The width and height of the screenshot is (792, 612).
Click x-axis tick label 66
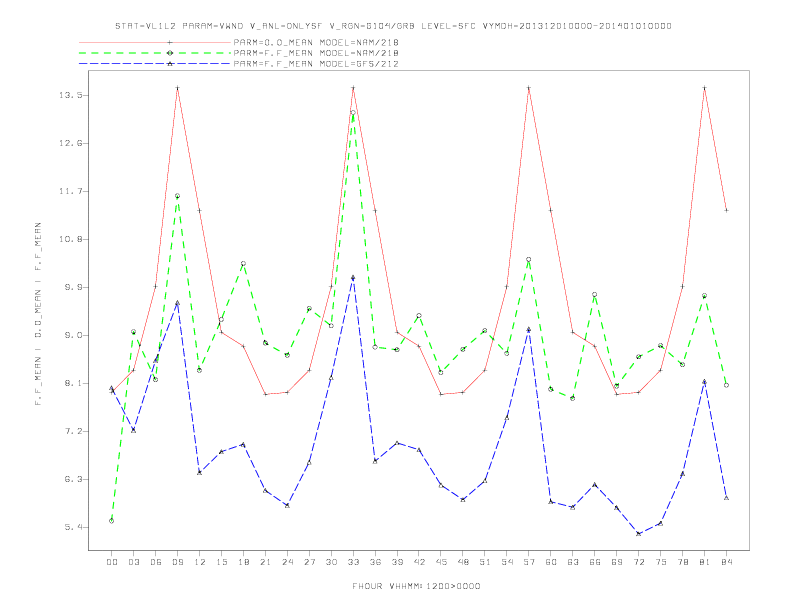595,562
